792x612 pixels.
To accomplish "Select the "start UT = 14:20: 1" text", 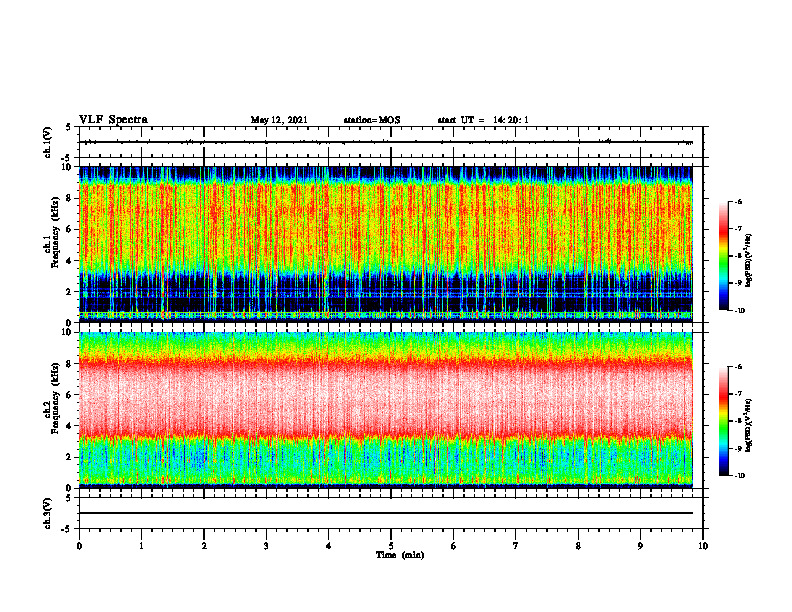I will pyautogui.click(x=483, y=120).
